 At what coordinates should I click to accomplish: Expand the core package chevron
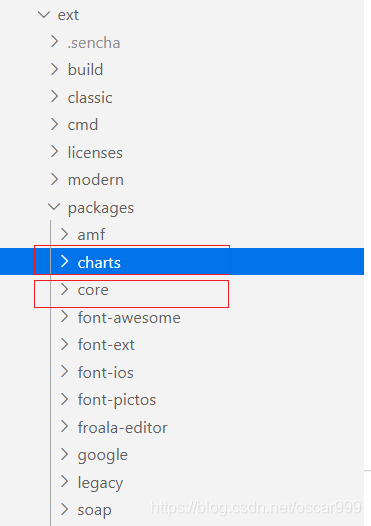pos(64,289)
